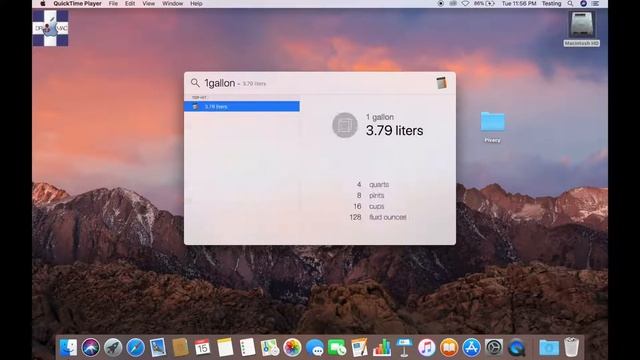Open the File menu

113,4
